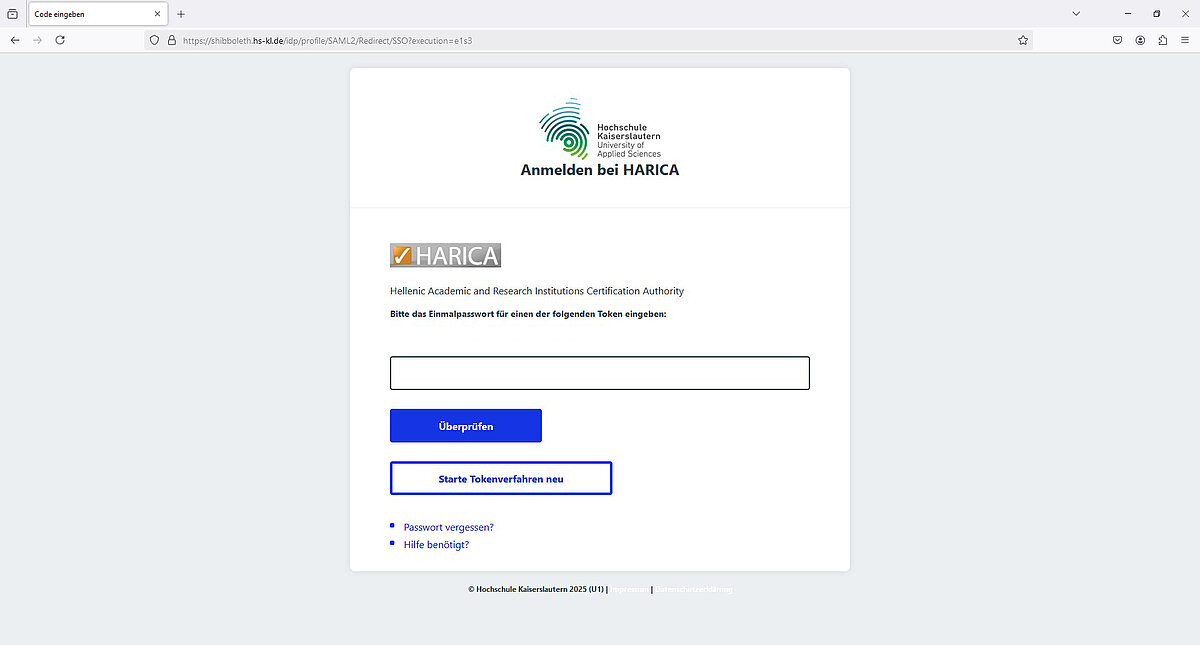Open the "Passwort vergessen?" link
Screen dimensions: 1200x645
pos(449,527)
